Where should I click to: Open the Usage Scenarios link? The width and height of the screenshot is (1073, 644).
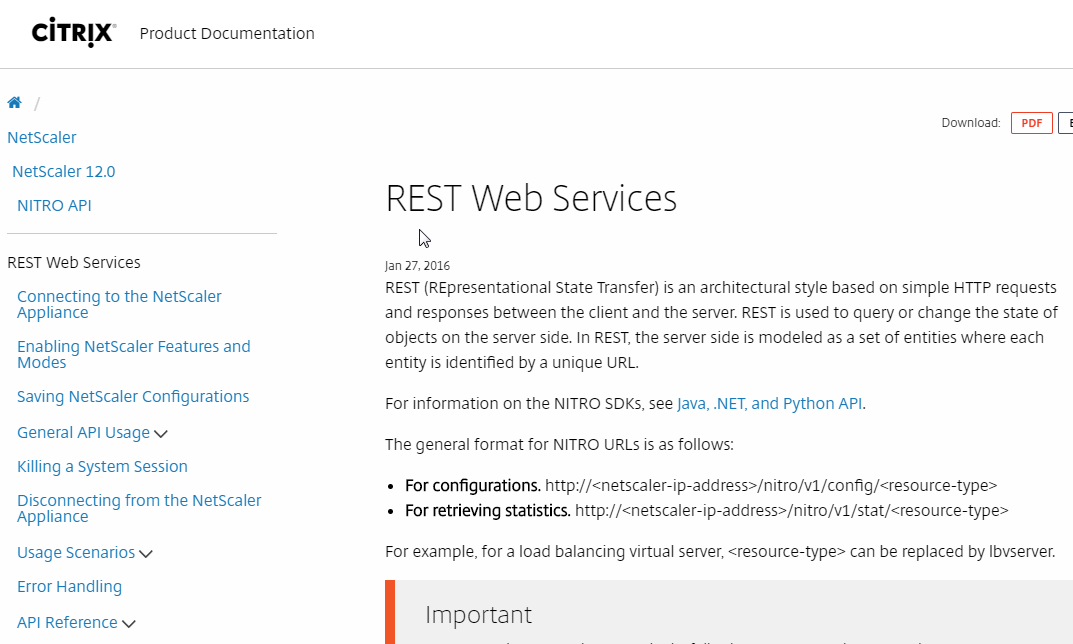[x=76, y=552]
